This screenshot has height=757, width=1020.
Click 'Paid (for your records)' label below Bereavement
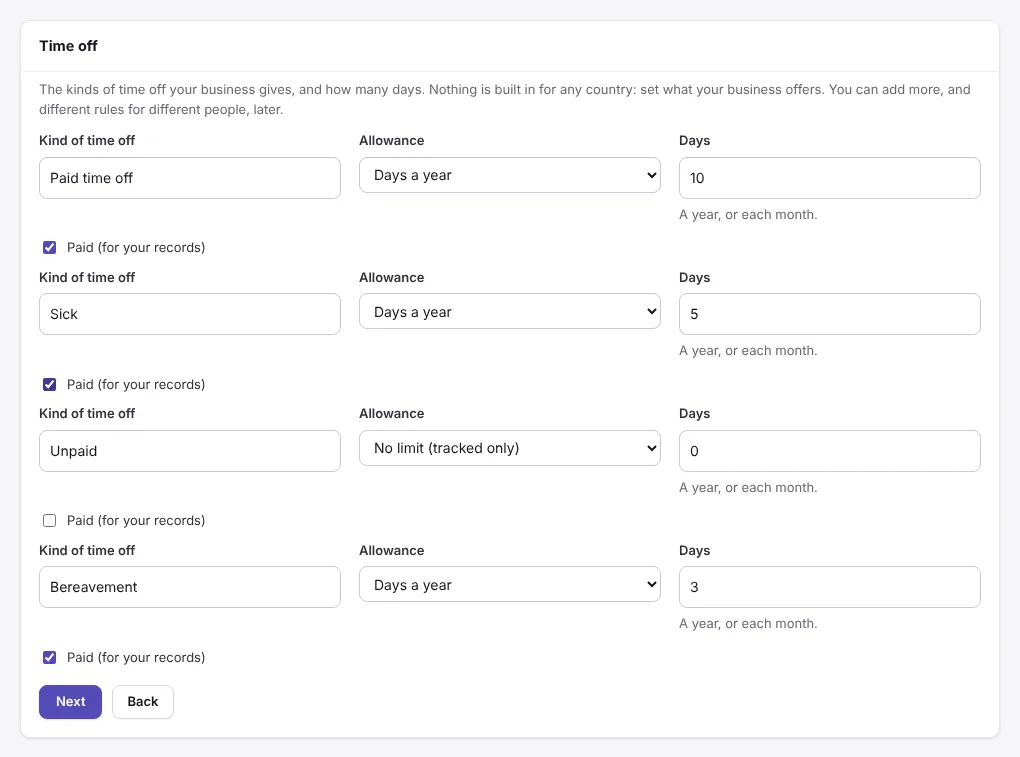(x=136, y=657)
